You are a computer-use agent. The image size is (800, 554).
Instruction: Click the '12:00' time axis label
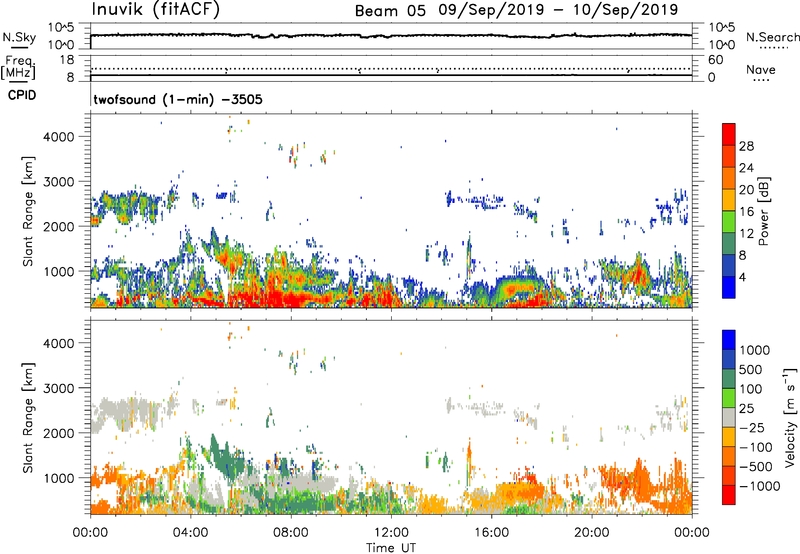391,533
